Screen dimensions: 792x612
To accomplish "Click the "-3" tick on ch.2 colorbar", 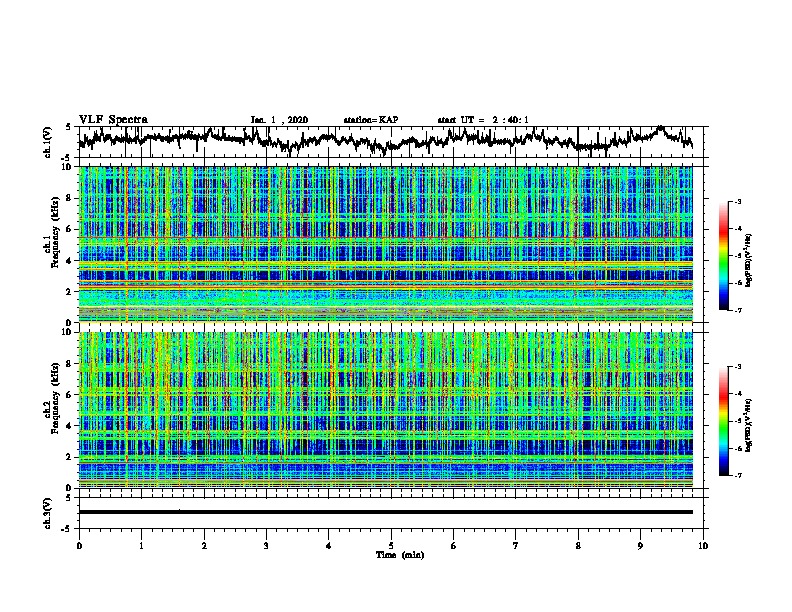I will tap(737, 367).
